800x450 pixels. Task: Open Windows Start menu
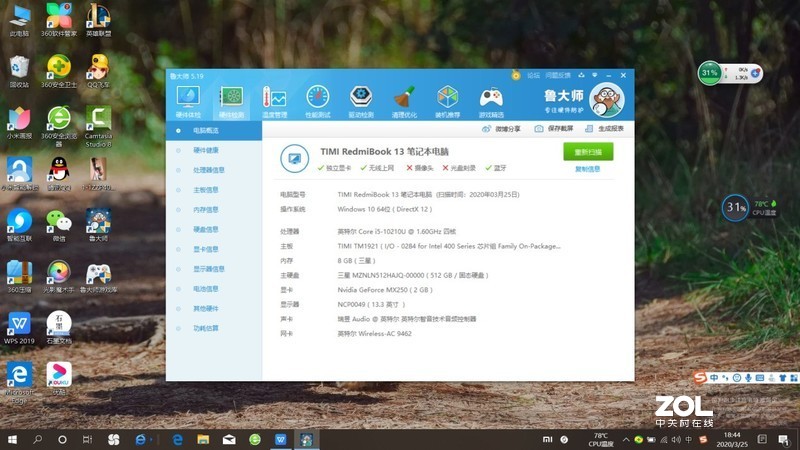pyautogui.click(x=12, y=439)
